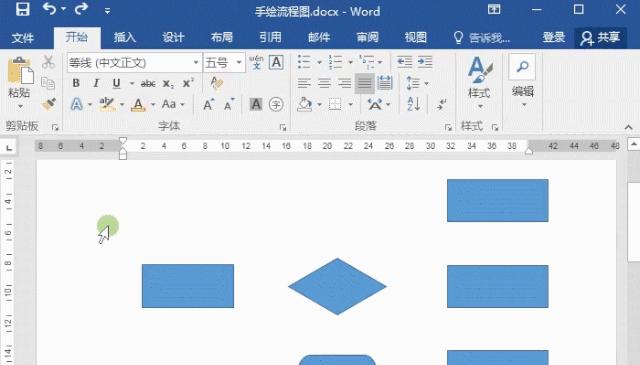Apply strikethrough abc formatting
The height and width of the screenshot is (365, 640).
pos(148,84)
